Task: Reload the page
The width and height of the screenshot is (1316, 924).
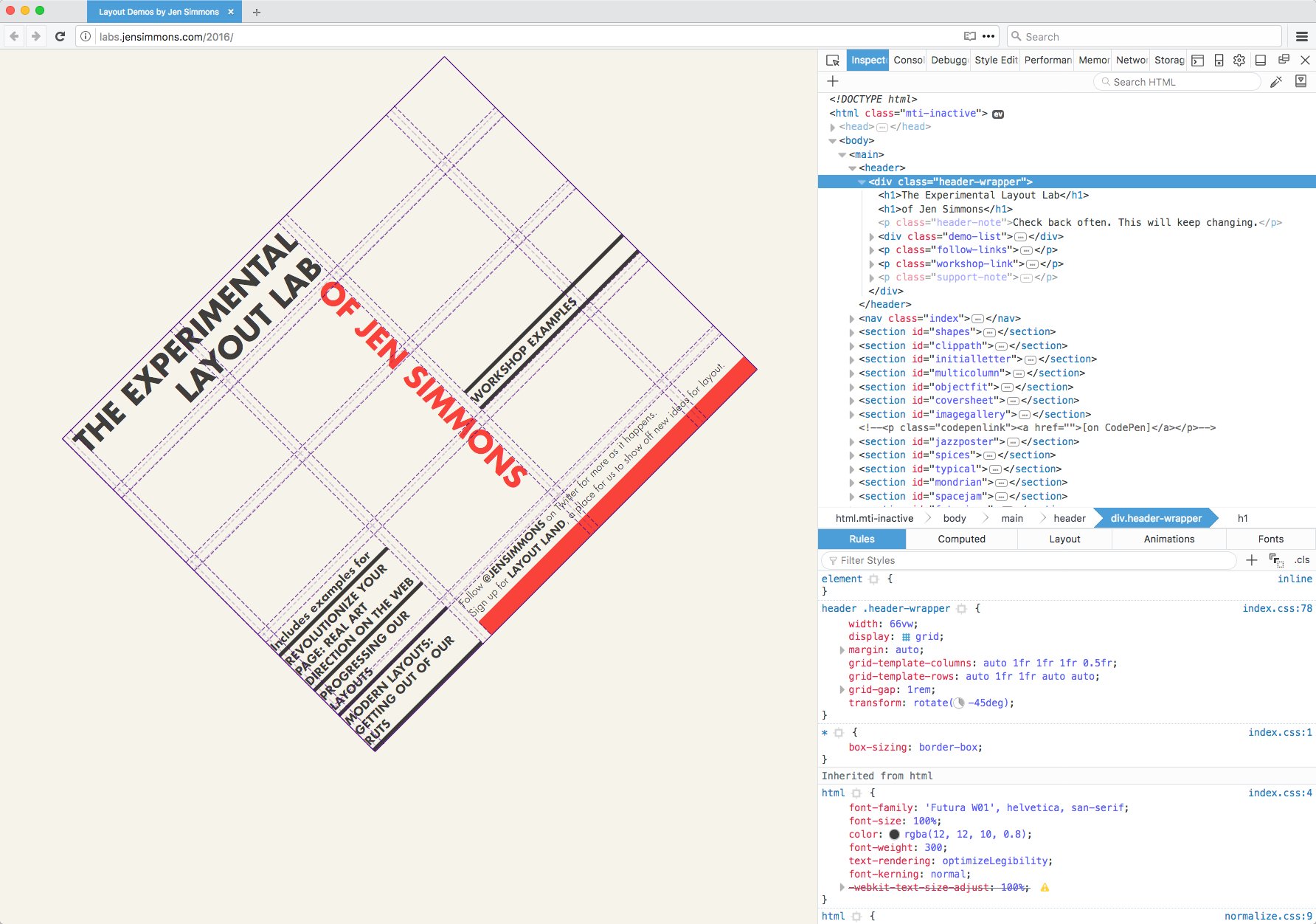Action: coord(60,36)
